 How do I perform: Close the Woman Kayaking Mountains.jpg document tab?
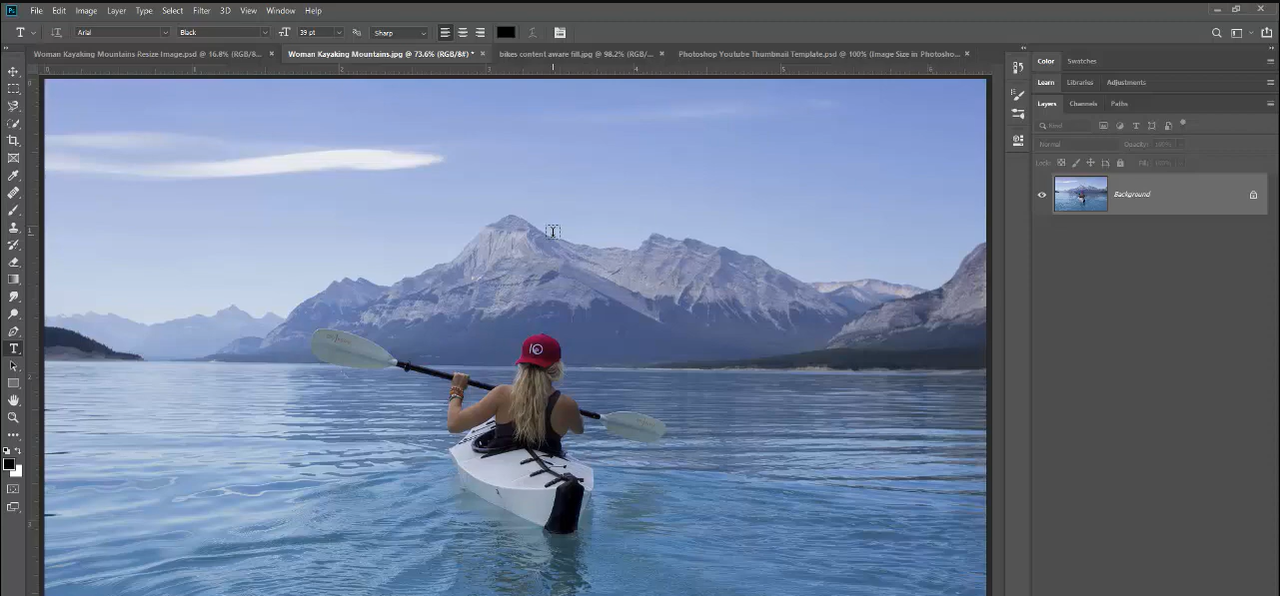point(482,54)
